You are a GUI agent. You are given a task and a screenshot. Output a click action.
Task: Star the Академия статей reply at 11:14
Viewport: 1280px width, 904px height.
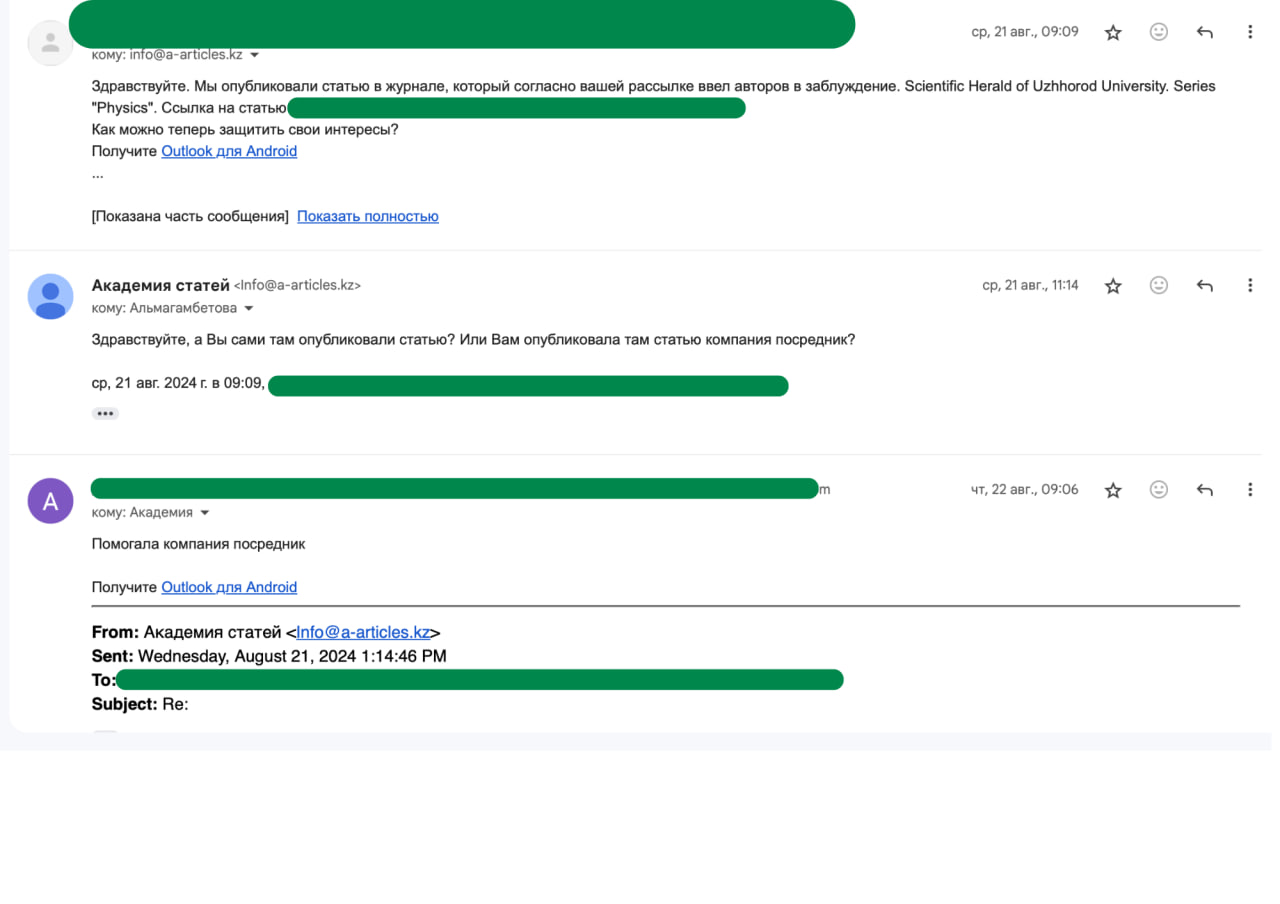pyautogui.click(x=1113, y=286)
